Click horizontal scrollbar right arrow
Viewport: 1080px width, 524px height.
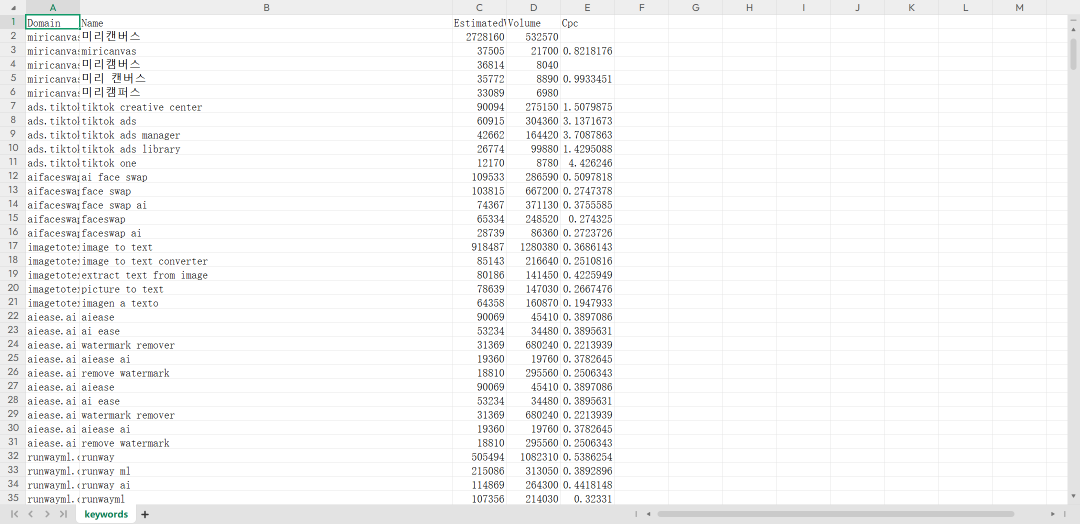1052,514
